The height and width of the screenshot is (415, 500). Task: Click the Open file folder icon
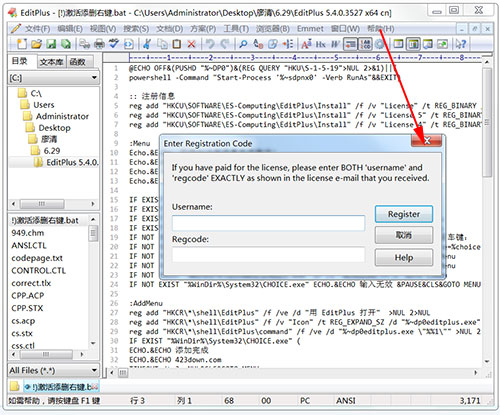point(36,44)
